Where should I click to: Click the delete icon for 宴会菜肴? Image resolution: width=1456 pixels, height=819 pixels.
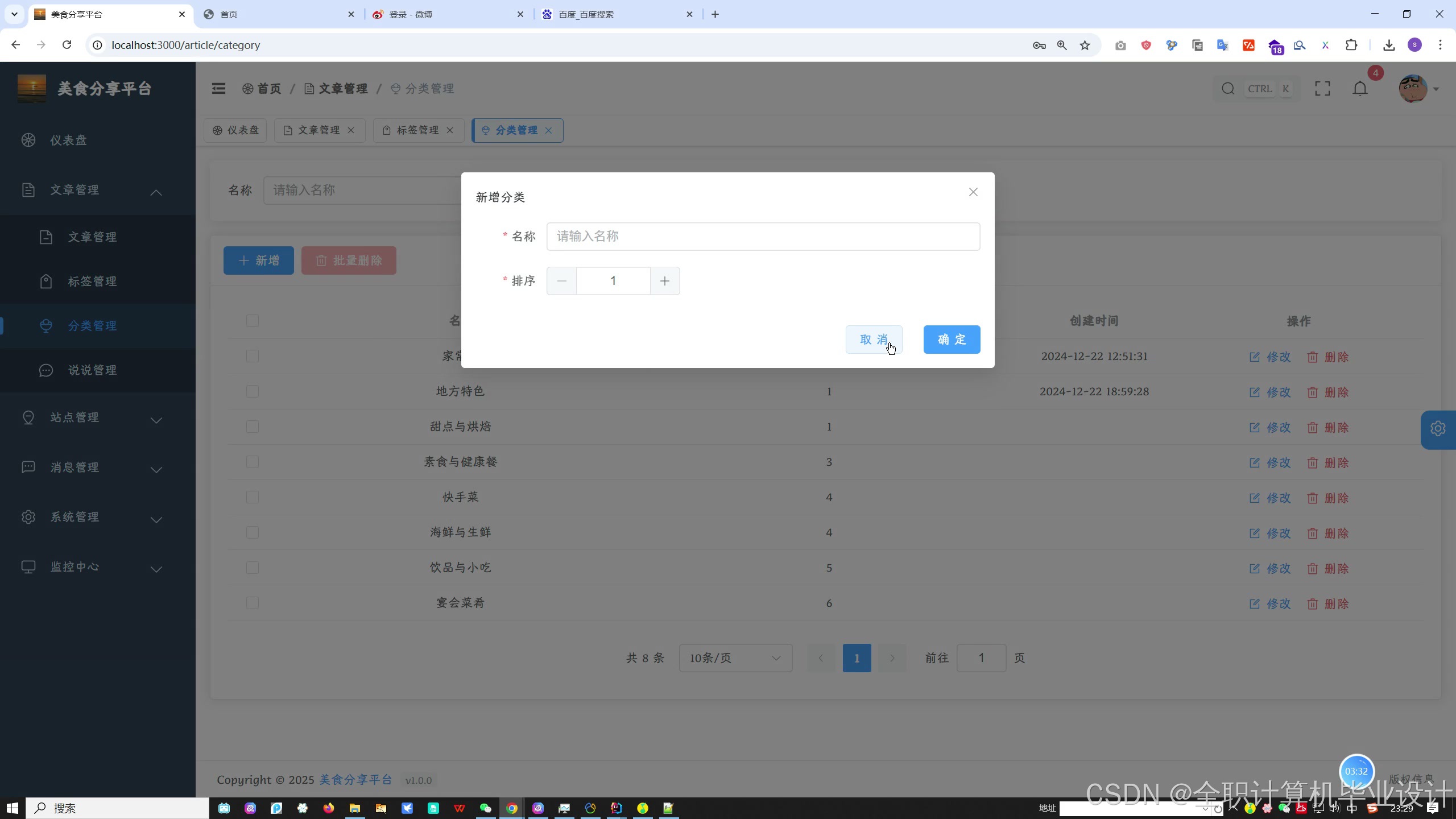tap(1312, 604)
